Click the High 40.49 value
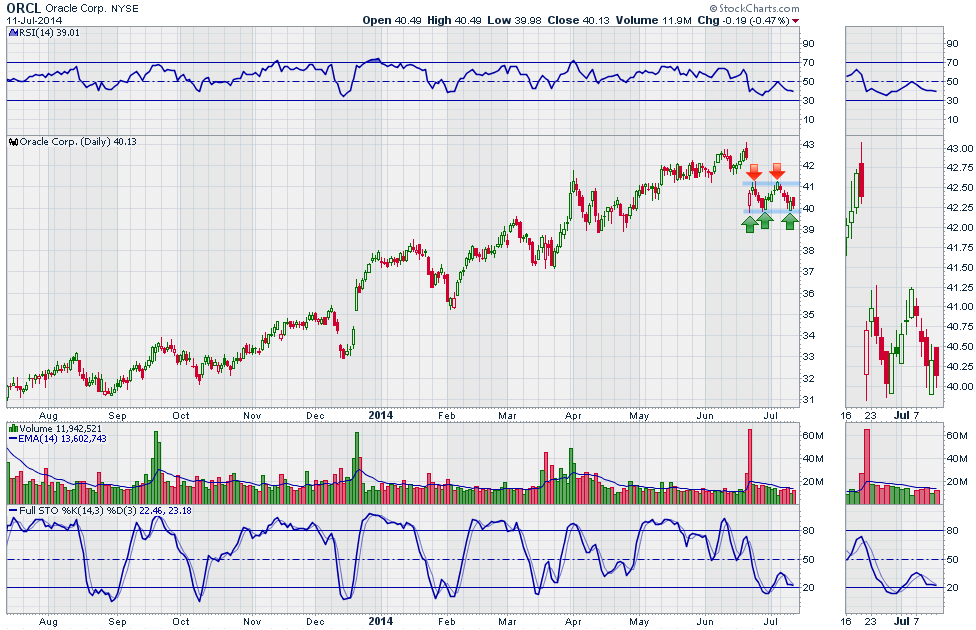Image resolution: width=976 pixels, height=630 pixels. click(x=454, y=21)
